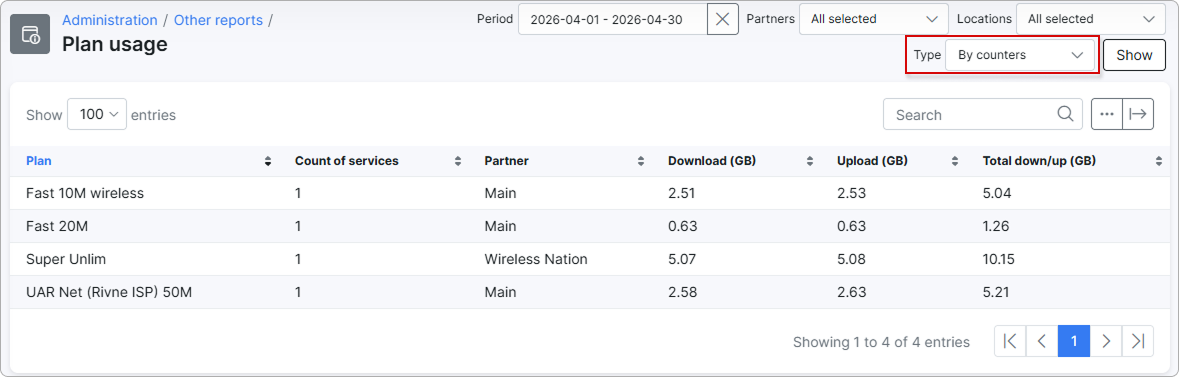Image resolution: width=1179 pixels, height=377 pixels.
Task: Click total value 10.15
Action: [999, 259]
